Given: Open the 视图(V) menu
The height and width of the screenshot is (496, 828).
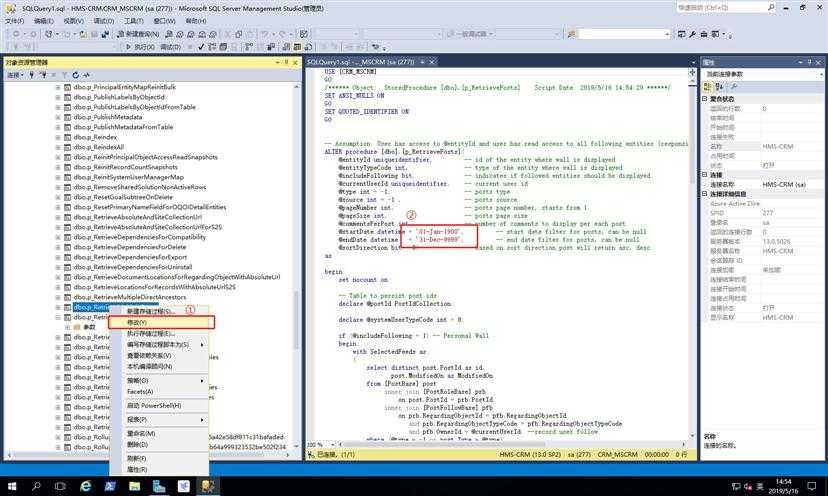Looking at the screenshot, I should (x=73, y=21).
